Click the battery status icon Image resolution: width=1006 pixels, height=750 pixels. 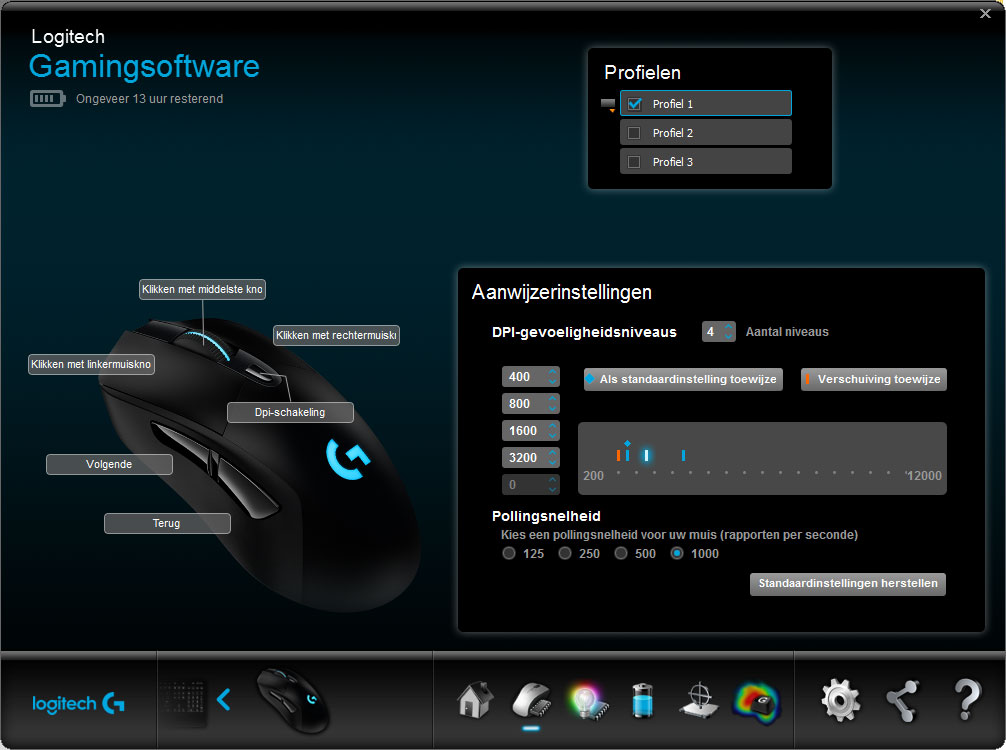(x=47, y=99)
